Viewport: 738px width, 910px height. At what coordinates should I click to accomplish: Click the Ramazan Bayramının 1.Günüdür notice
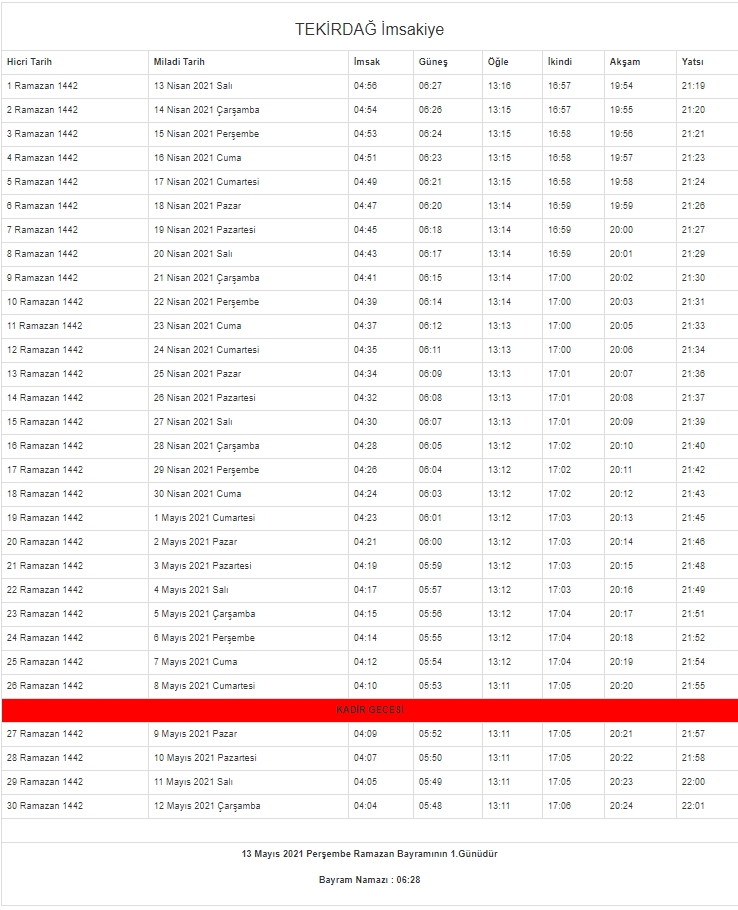click(369, 854)
